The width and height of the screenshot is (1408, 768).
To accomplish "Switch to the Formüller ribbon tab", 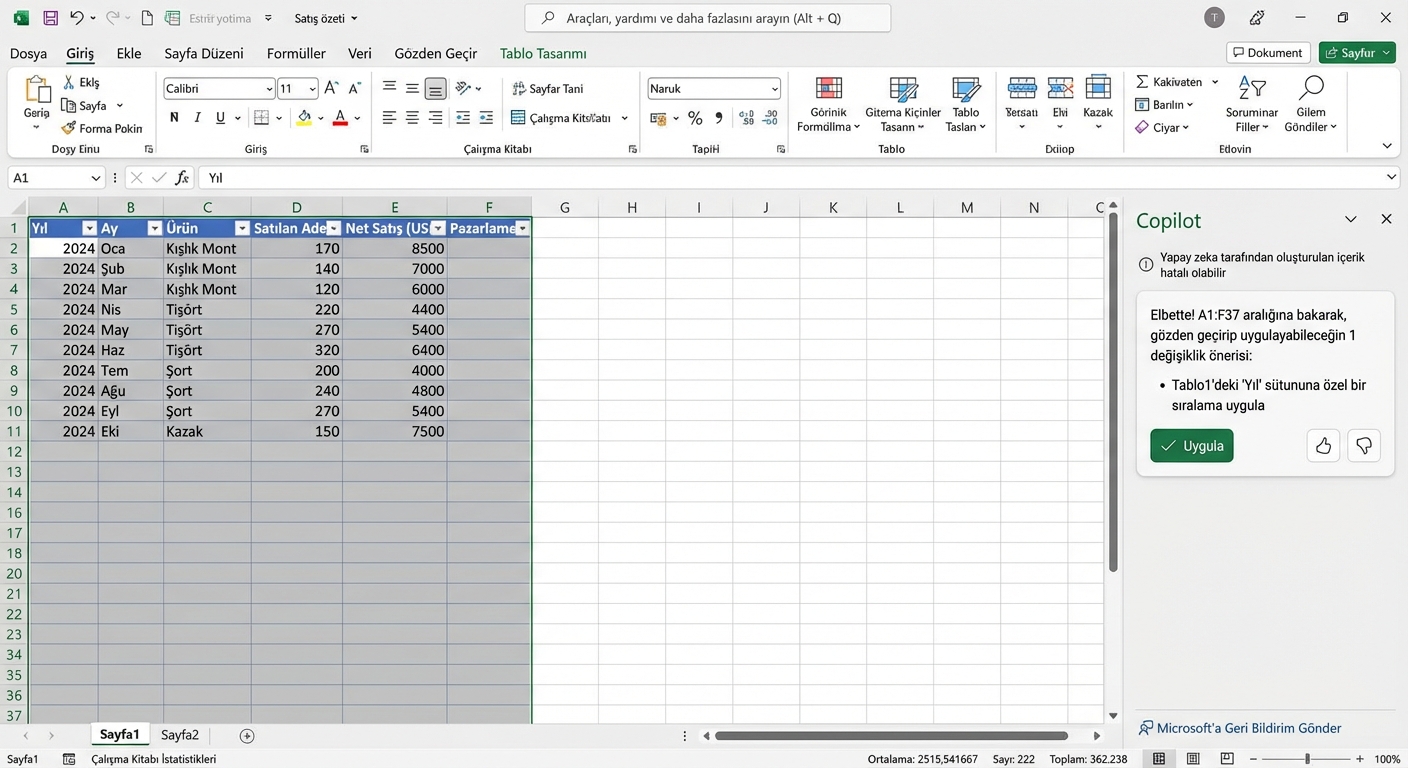I will click(x=295, y=53).
